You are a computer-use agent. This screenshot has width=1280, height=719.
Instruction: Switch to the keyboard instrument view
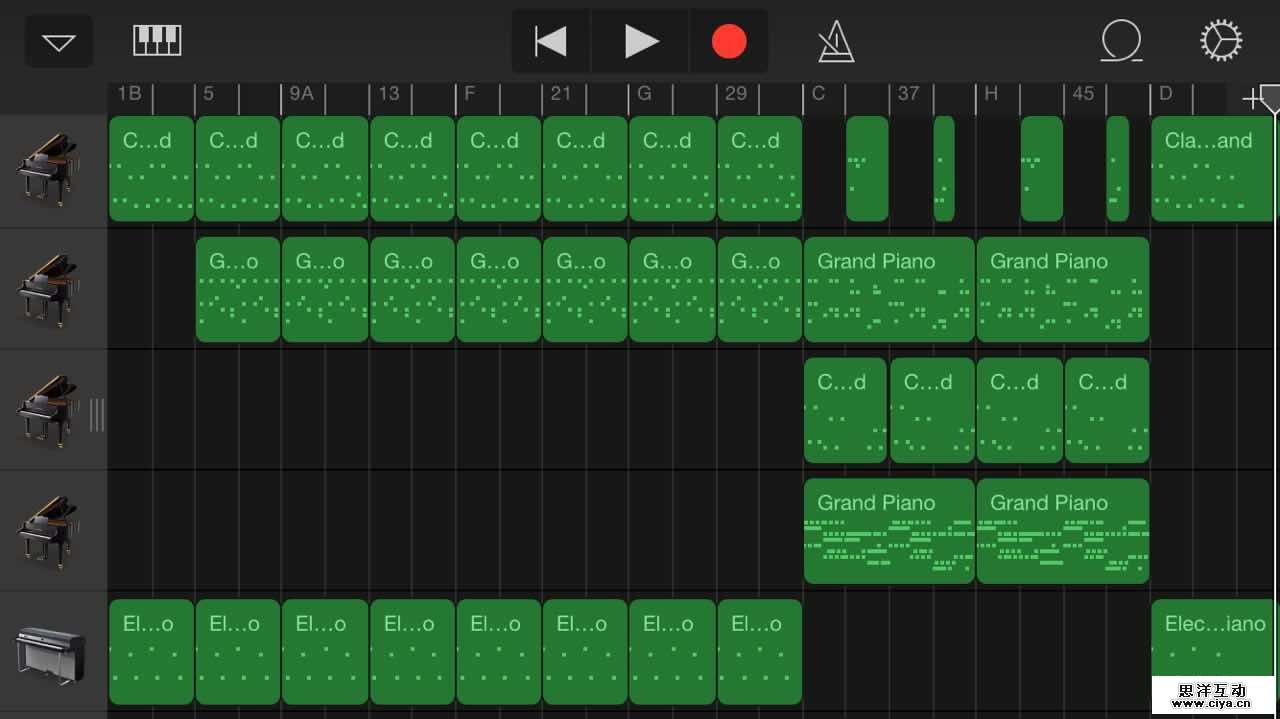pos(157,41)
